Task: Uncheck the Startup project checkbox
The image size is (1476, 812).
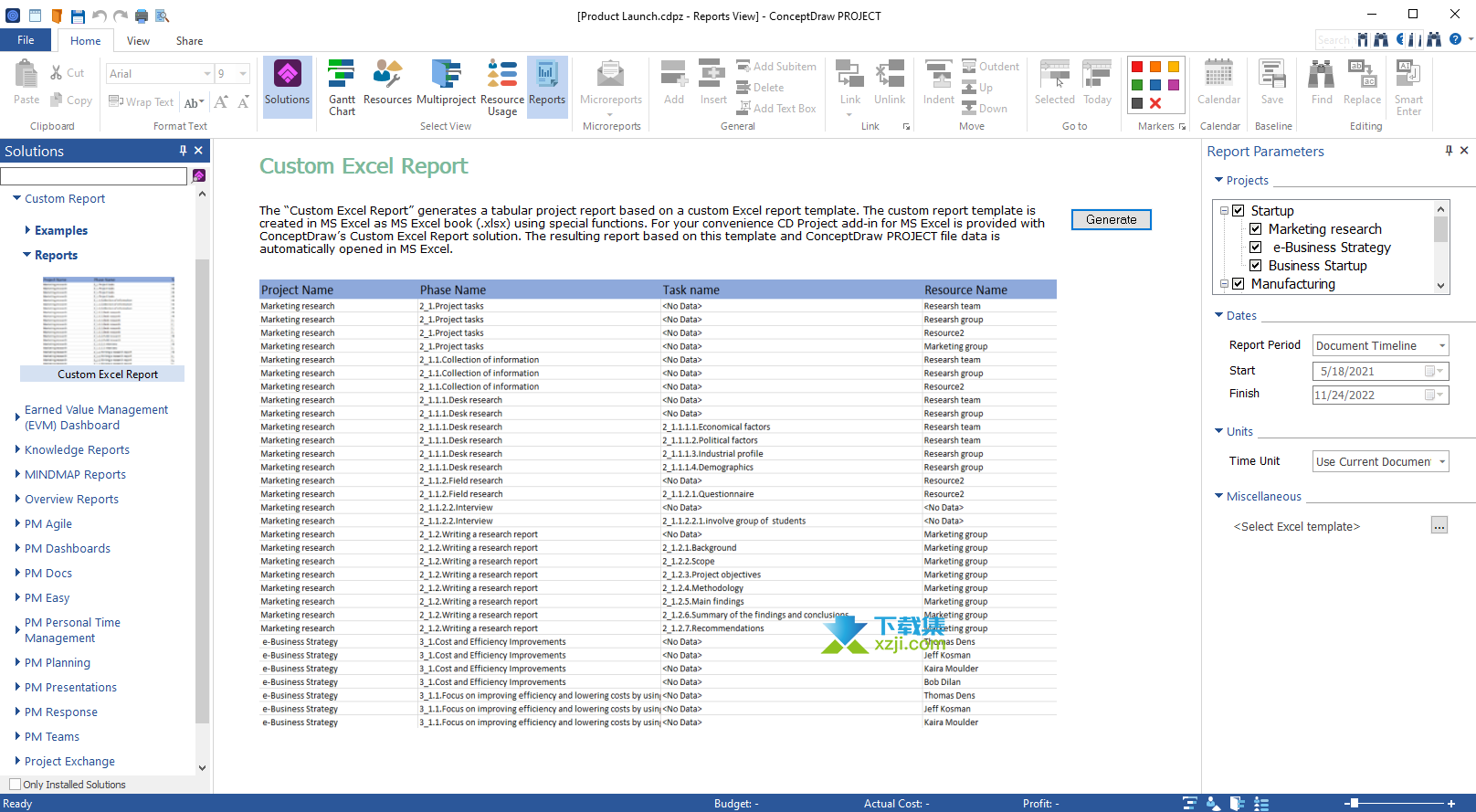Action: tap(1239, 211)
